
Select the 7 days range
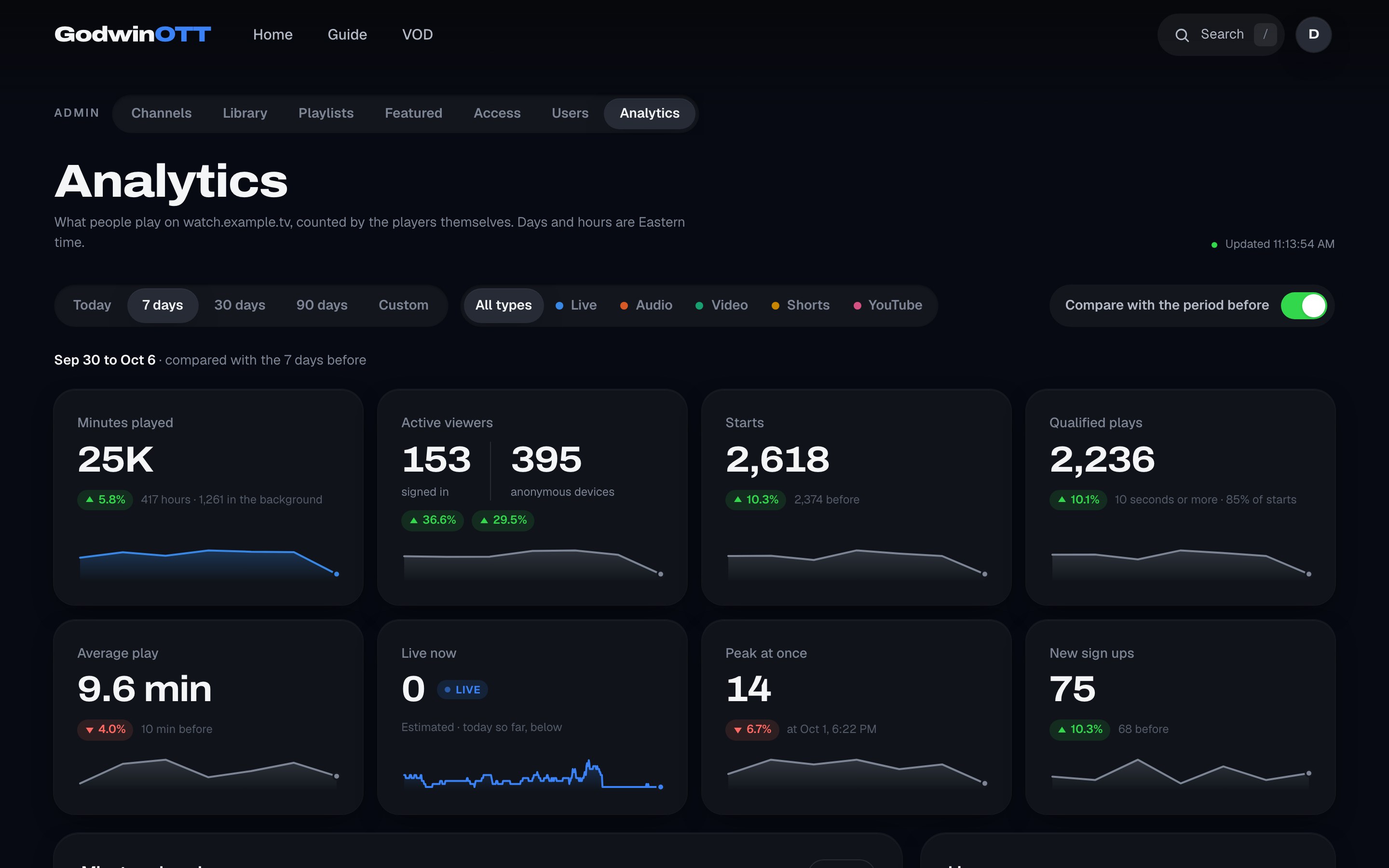(163, 305)
